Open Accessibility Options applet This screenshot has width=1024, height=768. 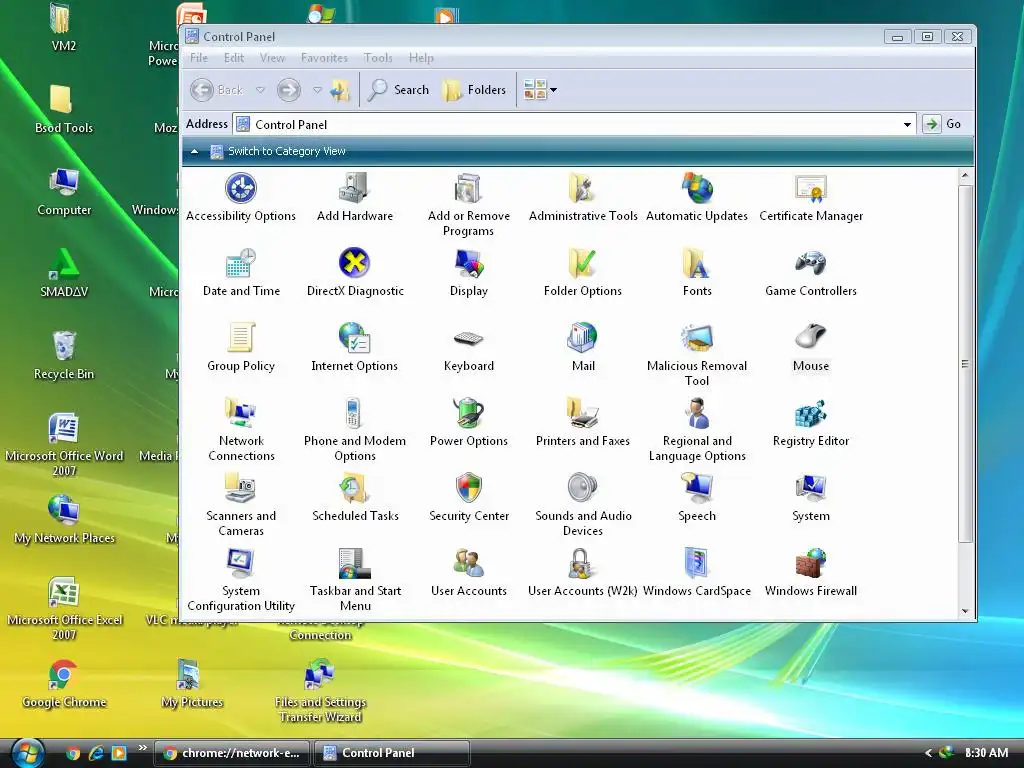pos(241,188)
